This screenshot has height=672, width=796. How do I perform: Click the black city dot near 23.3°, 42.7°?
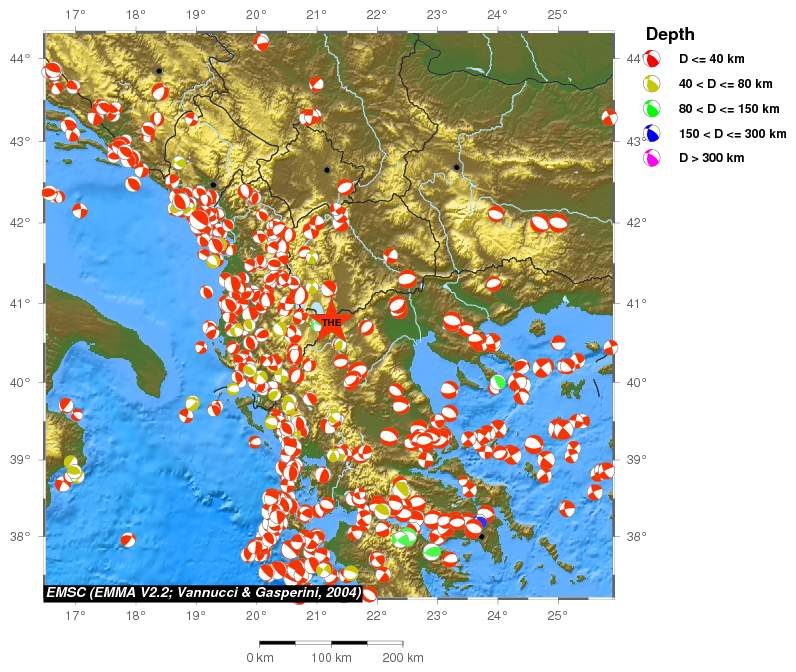[x=456, y=167]
